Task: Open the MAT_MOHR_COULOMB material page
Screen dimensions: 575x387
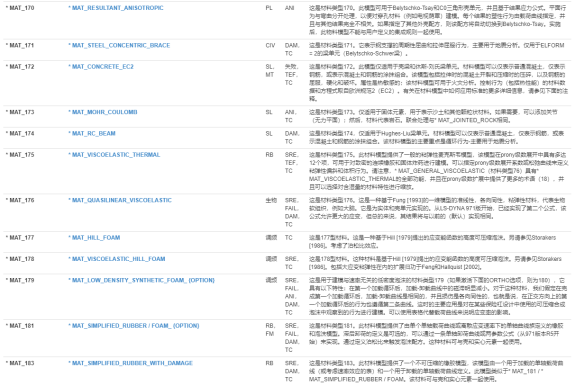Action: coord(103,112)
